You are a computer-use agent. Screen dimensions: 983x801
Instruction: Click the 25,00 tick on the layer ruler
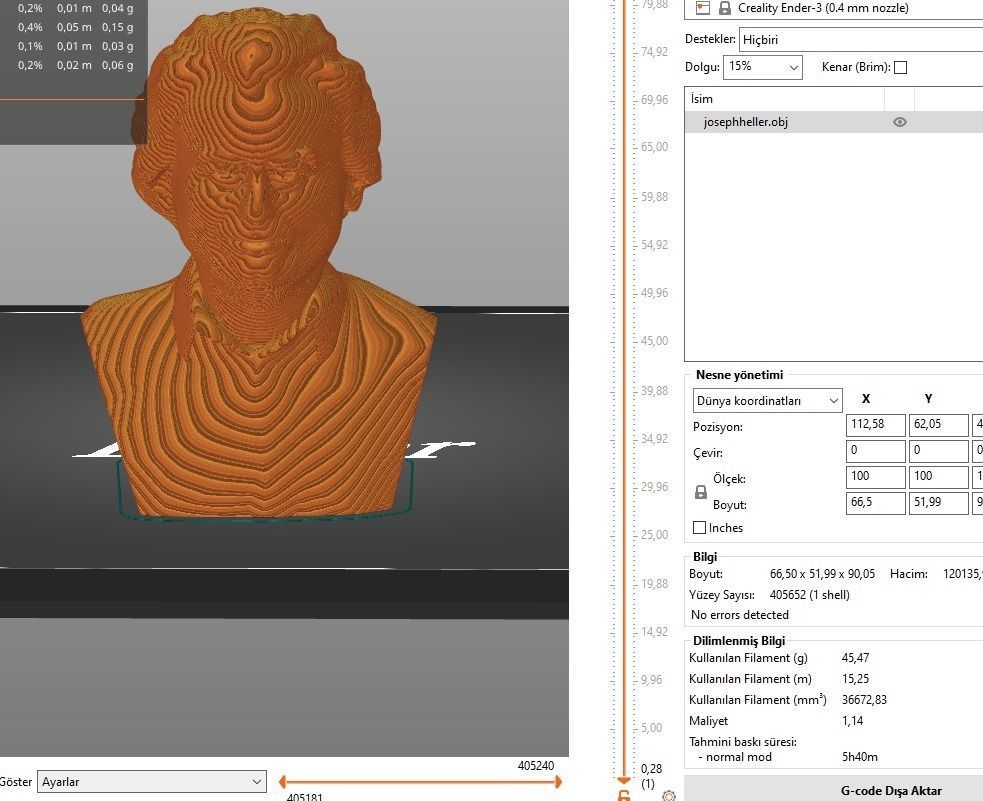[654, 535]
